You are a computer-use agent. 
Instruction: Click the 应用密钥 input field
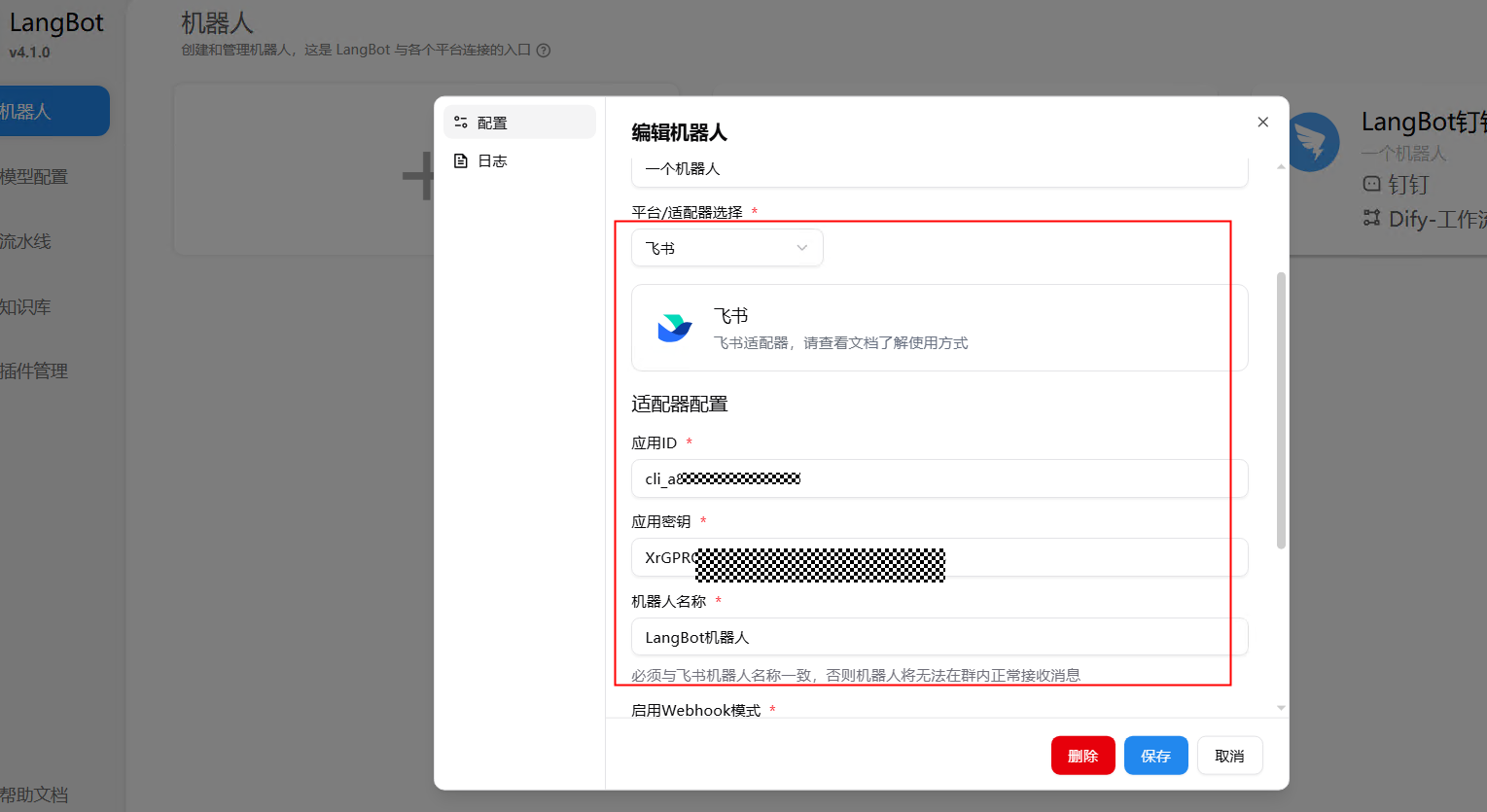(x=939, y=557)
